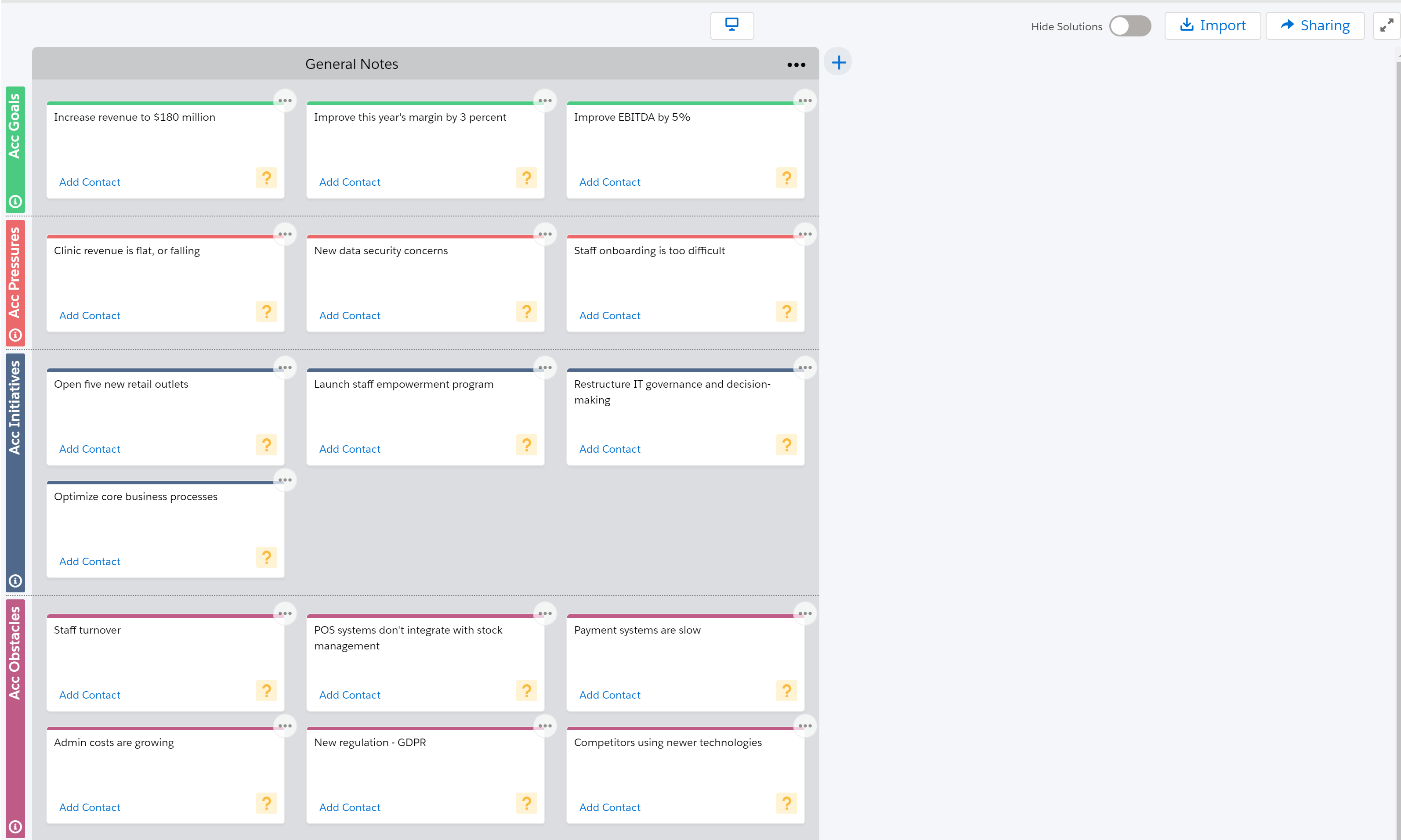This screenshot has width=1401, height=840.
Task: Open options menu on Staff onboarding card
Action: pyautogui.click(x=805, y=234)
